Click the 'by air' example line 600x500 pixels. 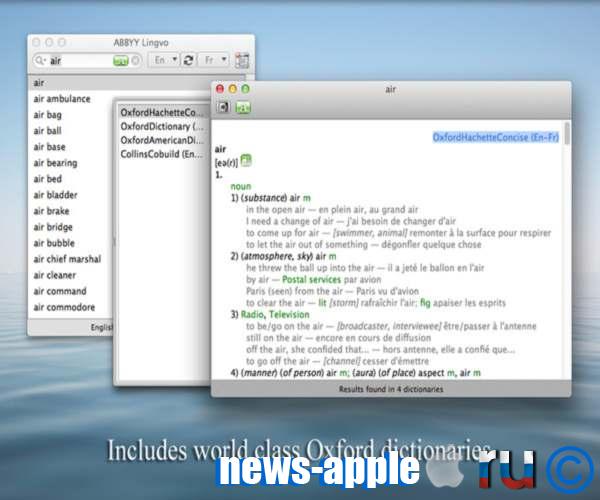314,280
